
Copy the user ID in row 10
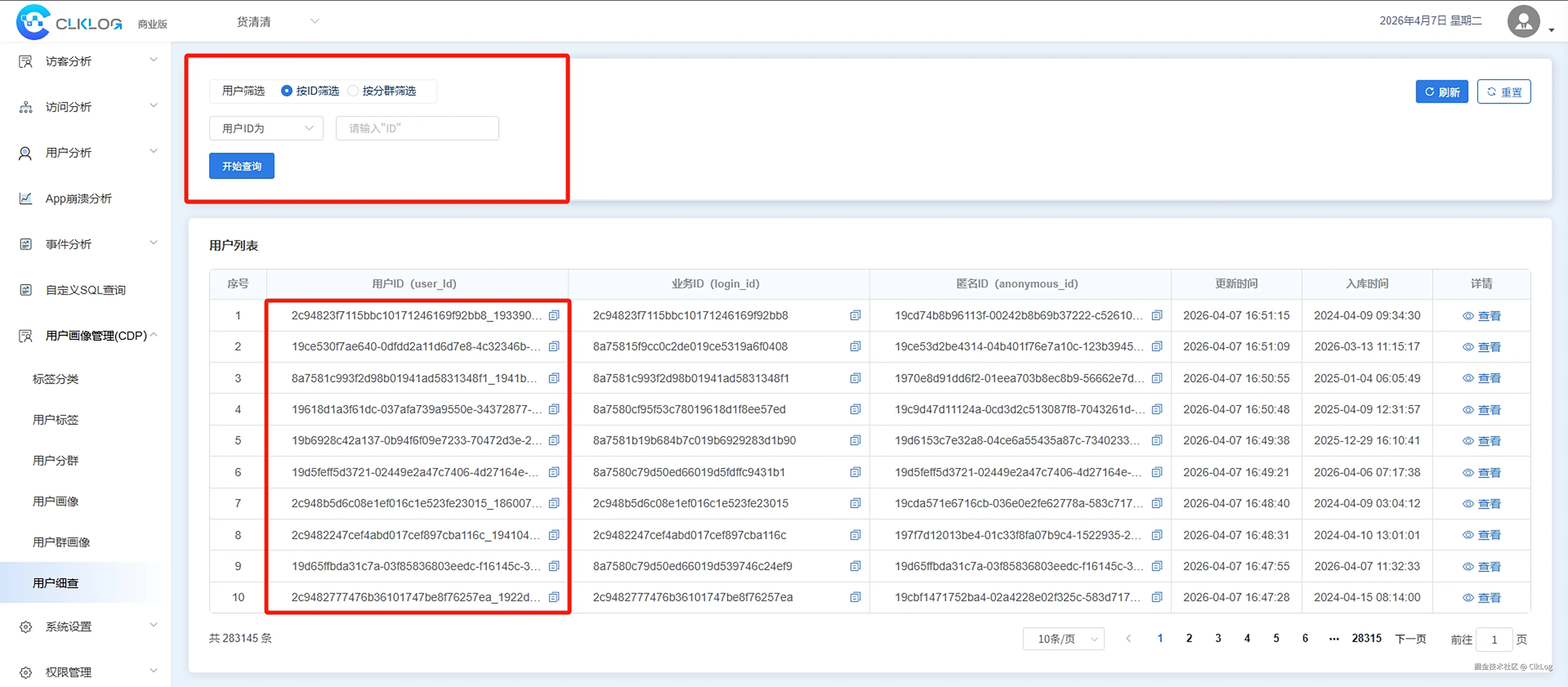(553, 597)
